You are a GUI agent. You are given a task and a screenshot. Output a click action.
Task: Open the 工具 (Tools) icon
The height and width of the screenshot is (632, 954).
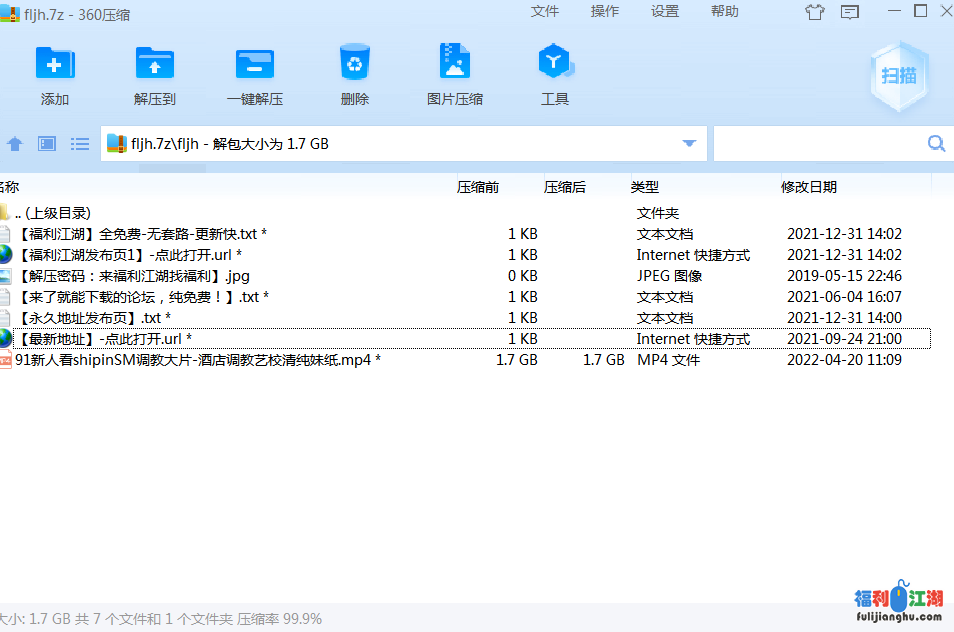click(555, 64)
